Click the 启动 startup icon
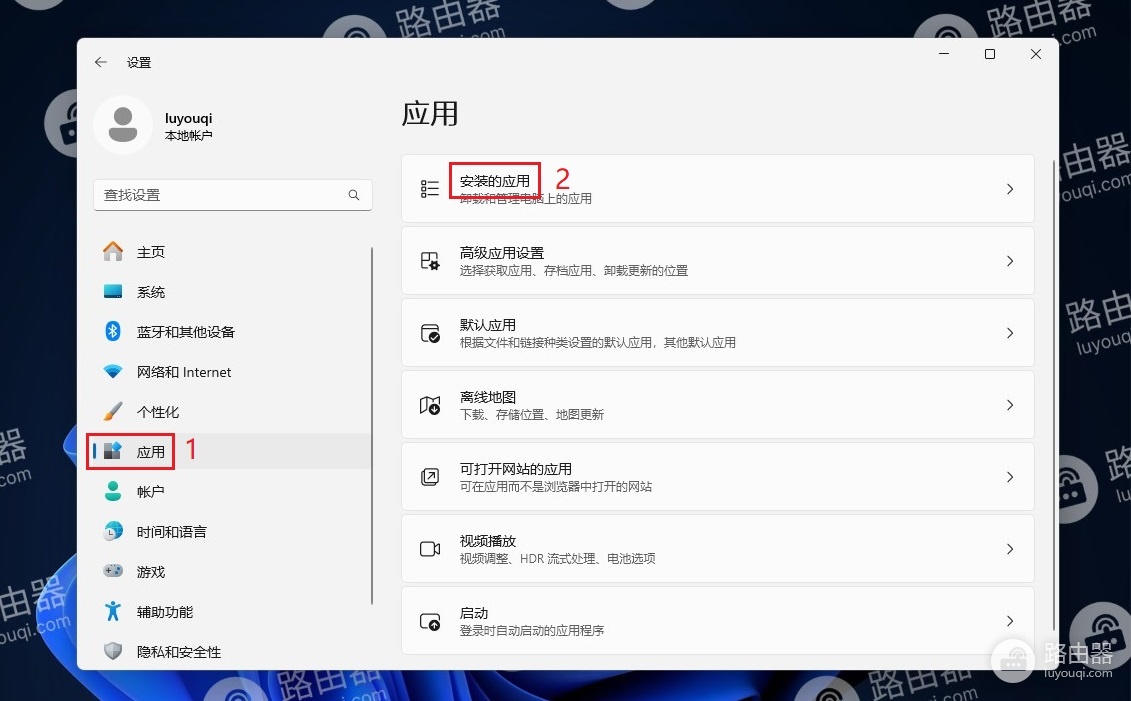1131x701 pixels. click(430, 621)
